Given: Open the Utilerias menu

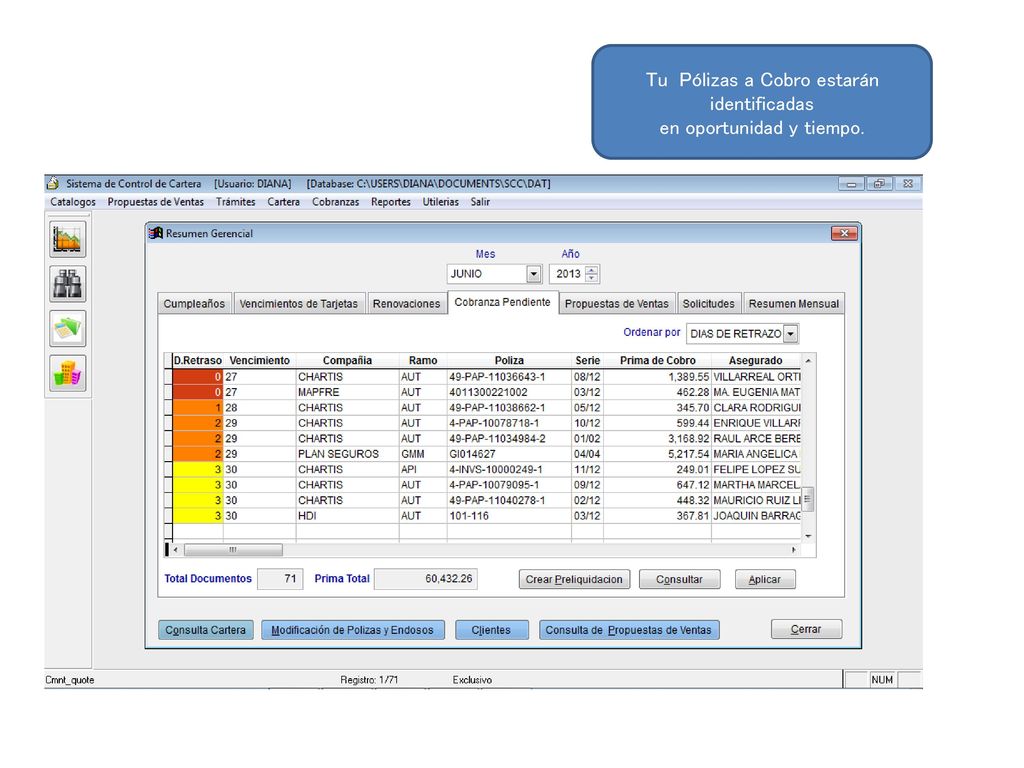Looking at the screenshot, I should click(441, 202).
